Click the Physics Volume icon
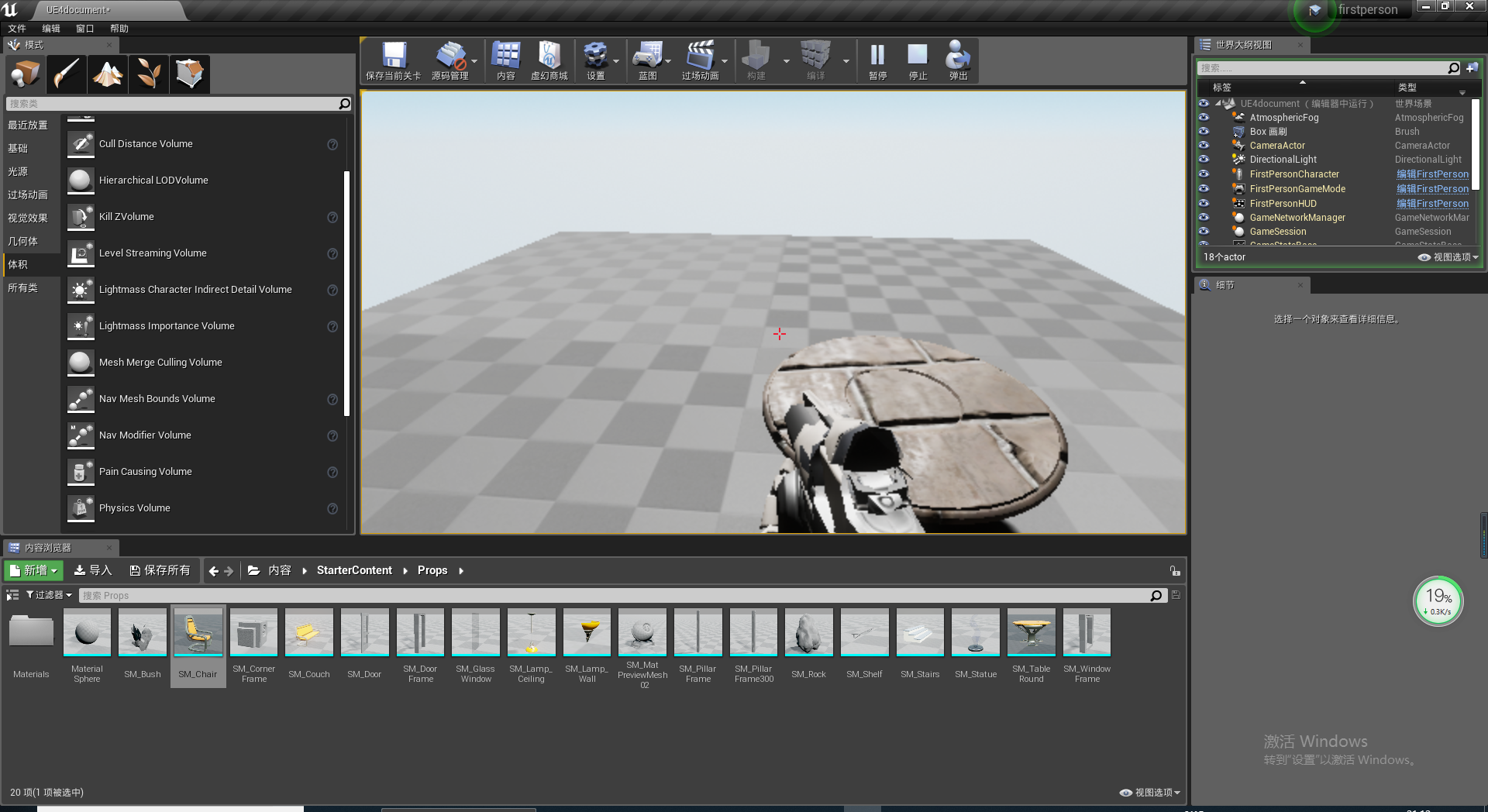The image size is (1488, 812). click(x=81, y=508)
